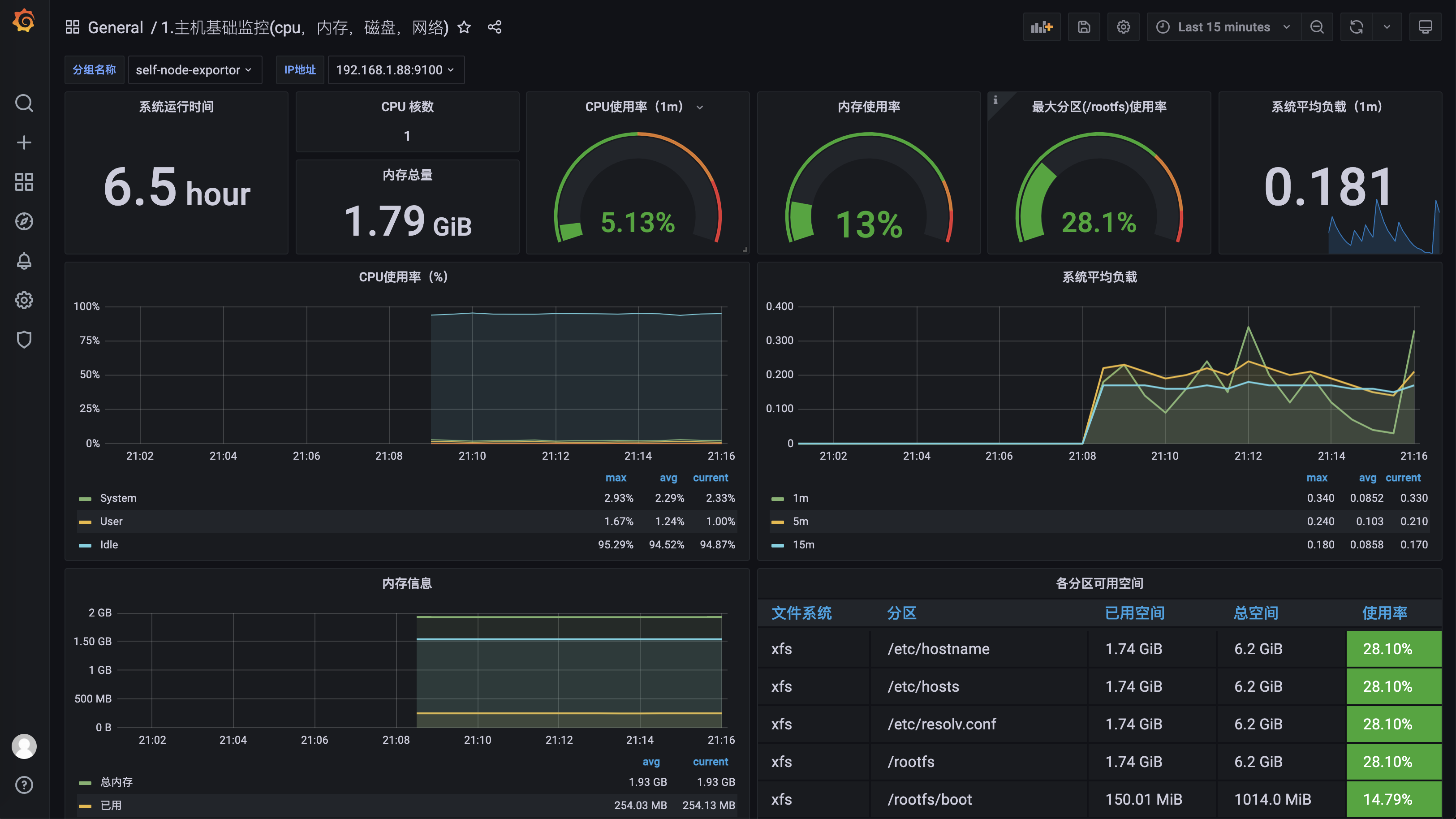Save dashboard with the disk icon
This screenshot has width=1456, height=819.
[x=1084, y=27]
